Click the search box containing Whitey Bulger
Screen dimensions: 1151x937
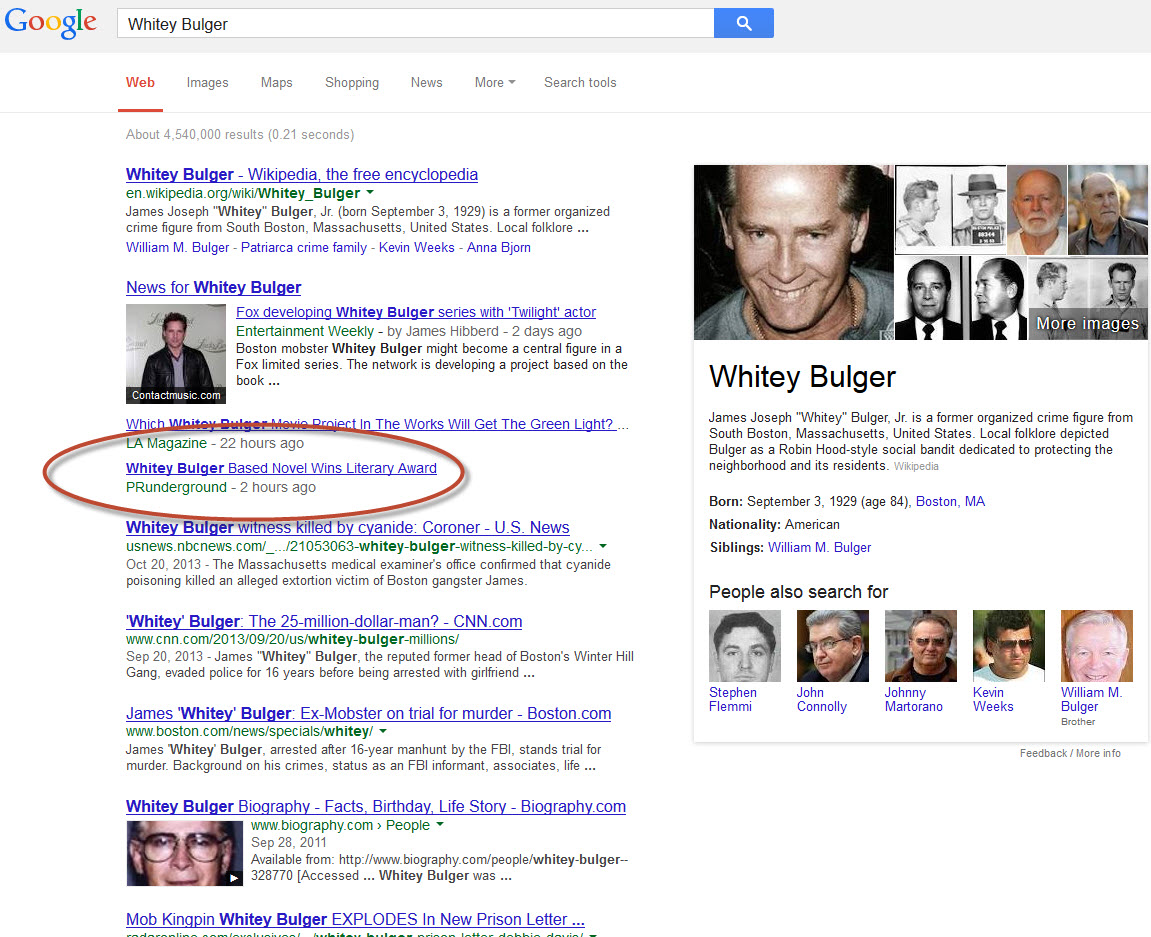click(x=415, y=23)
